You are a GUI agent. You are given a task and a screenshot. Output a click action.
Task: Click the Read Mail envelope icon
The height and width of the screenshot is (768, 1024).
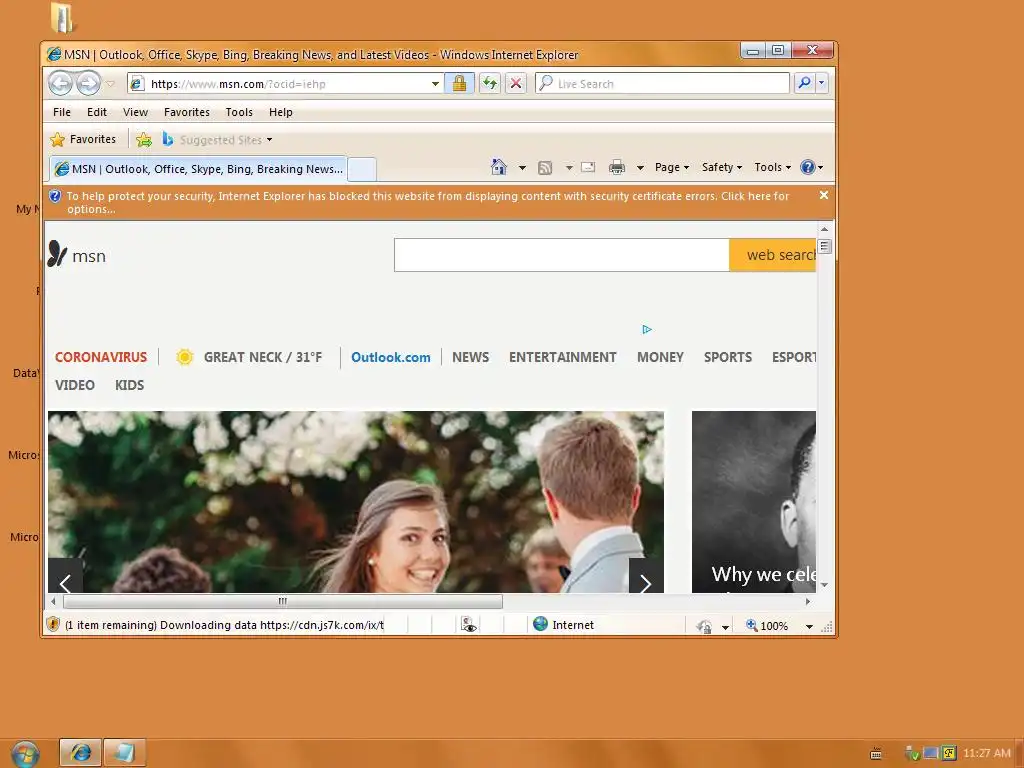pyautogui.click(x=588, y=167)
